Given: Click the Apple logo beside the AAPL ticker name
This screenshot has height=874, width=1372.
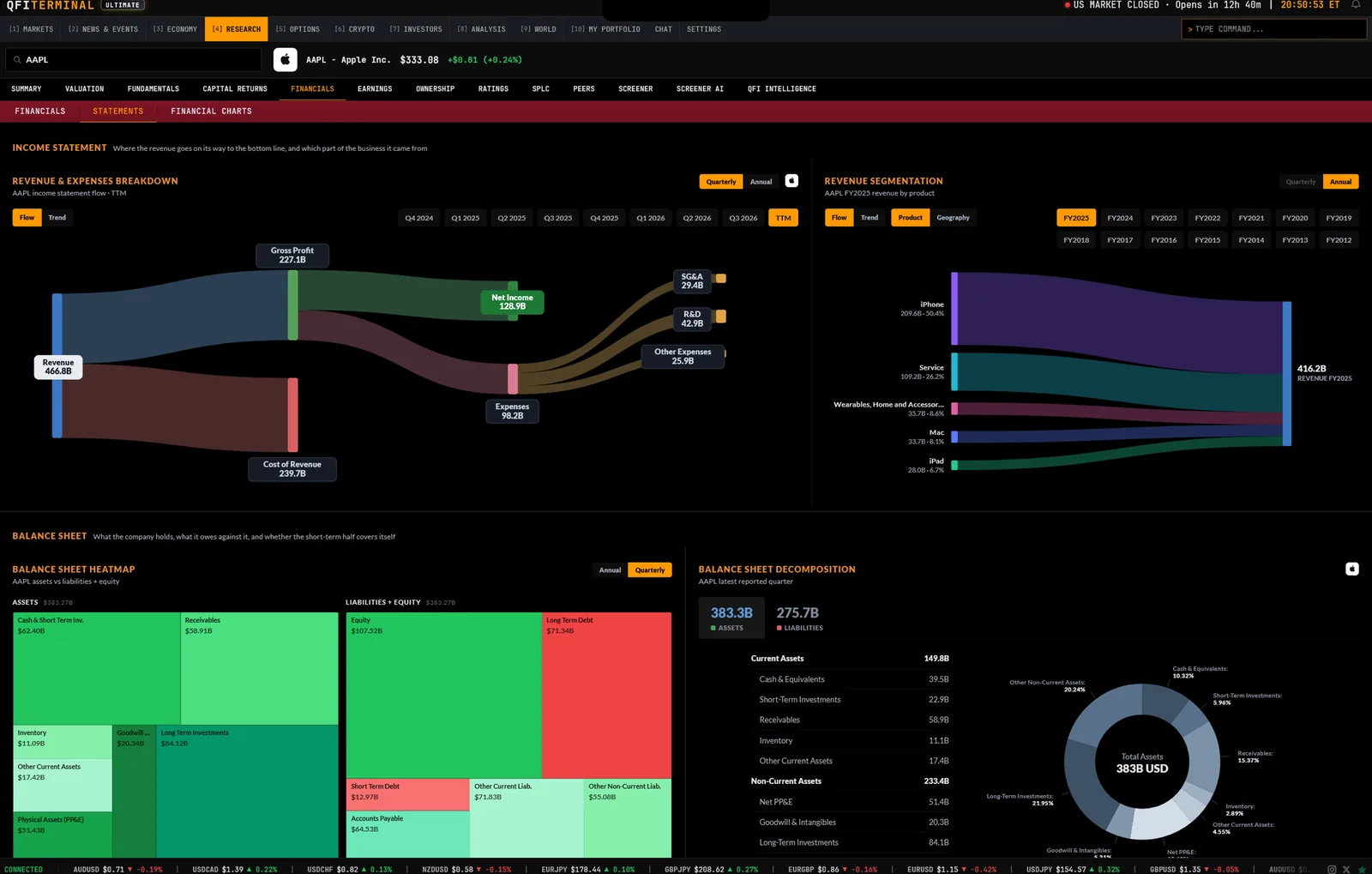Looking at the screenshot, I should pyautogui.click(x=286, y=60).
